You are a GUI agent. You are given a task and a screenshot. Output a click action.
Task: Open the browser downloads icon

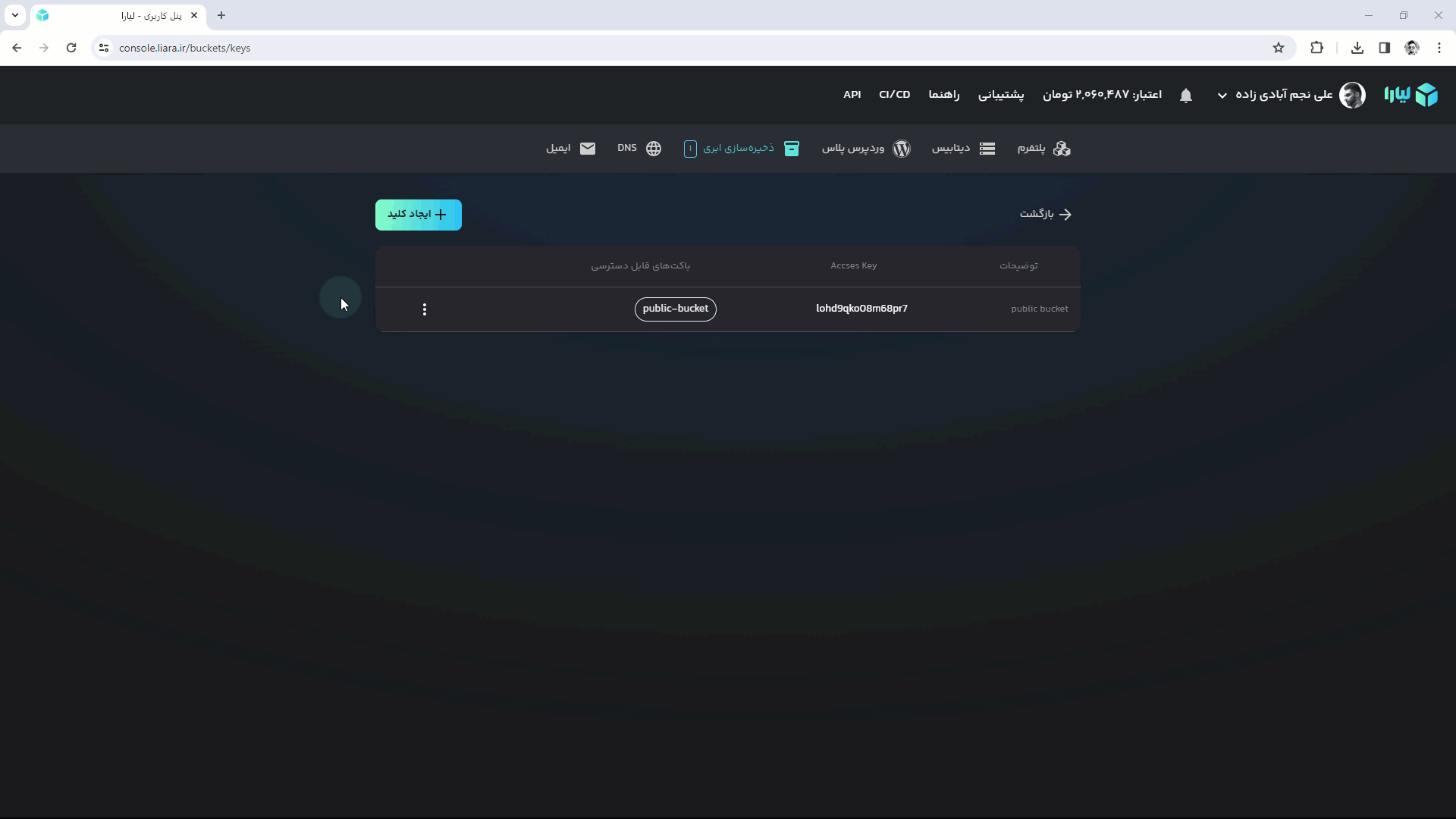coord(1357,48)
